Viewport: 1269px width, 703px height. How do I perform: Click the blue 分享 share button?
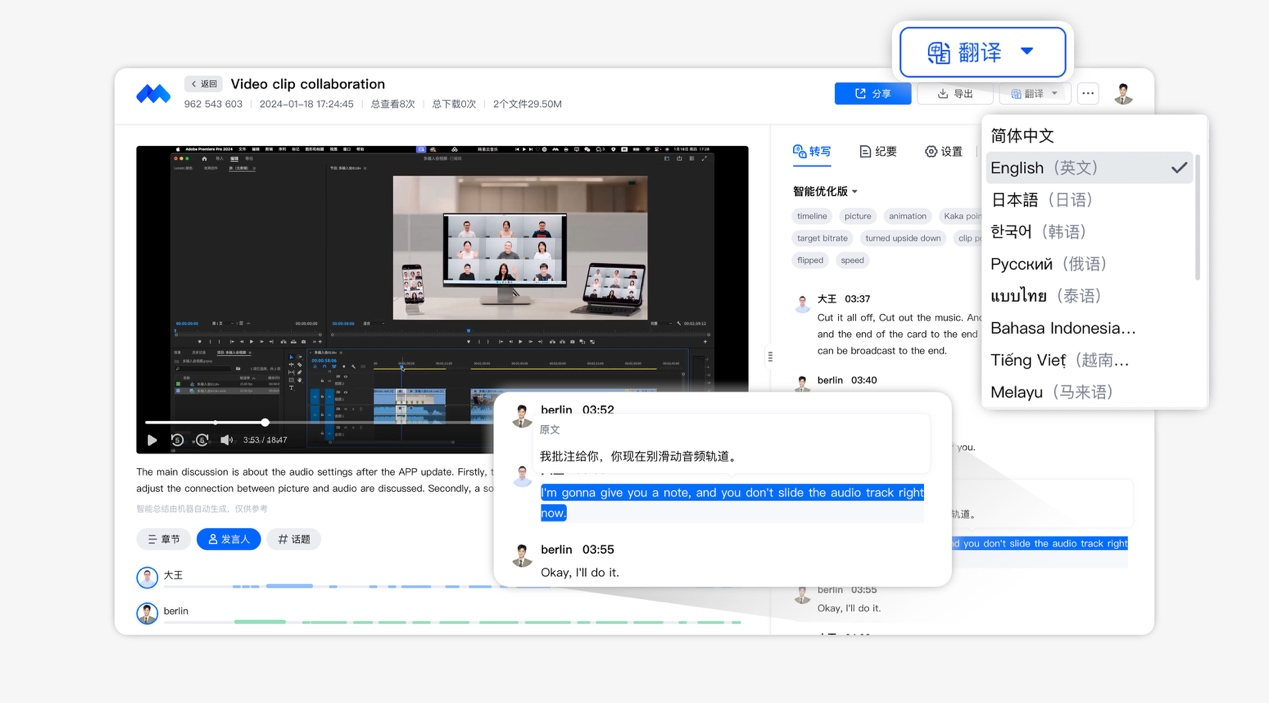(x=872, y=94)
